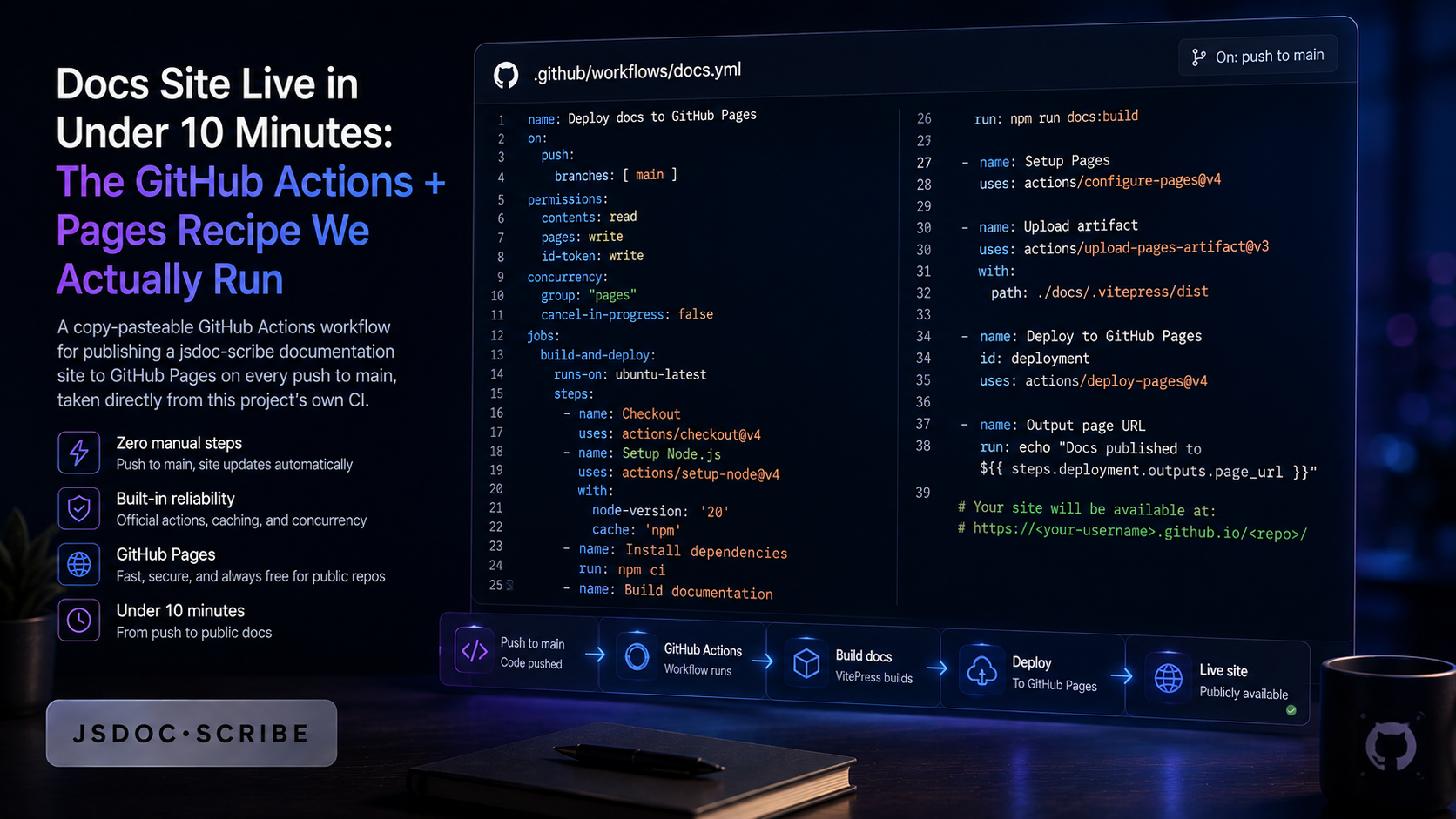
Task: Click the 'name: Build documentation' line
Action: [676, 591]
